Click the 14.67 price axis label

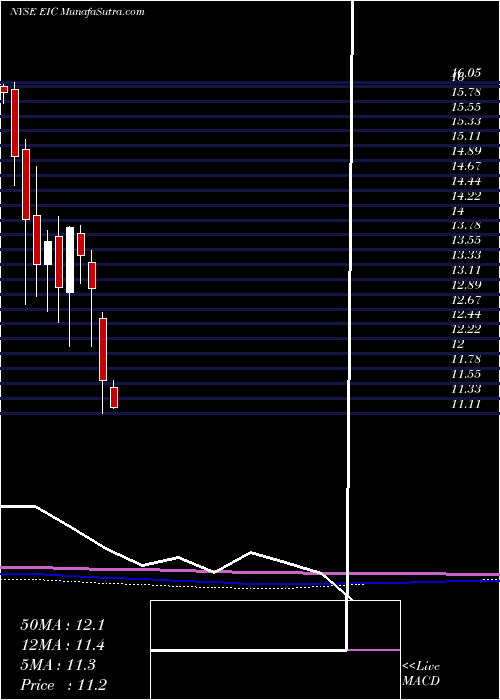pyautogui.click(x=466, y=167)
